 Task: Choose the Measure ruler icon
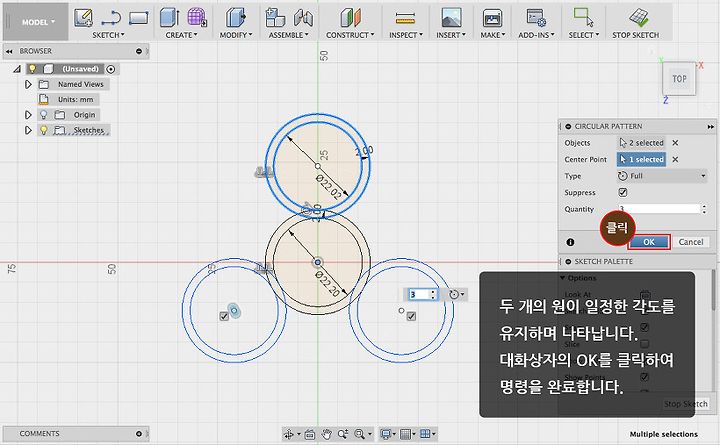[405, 18]
